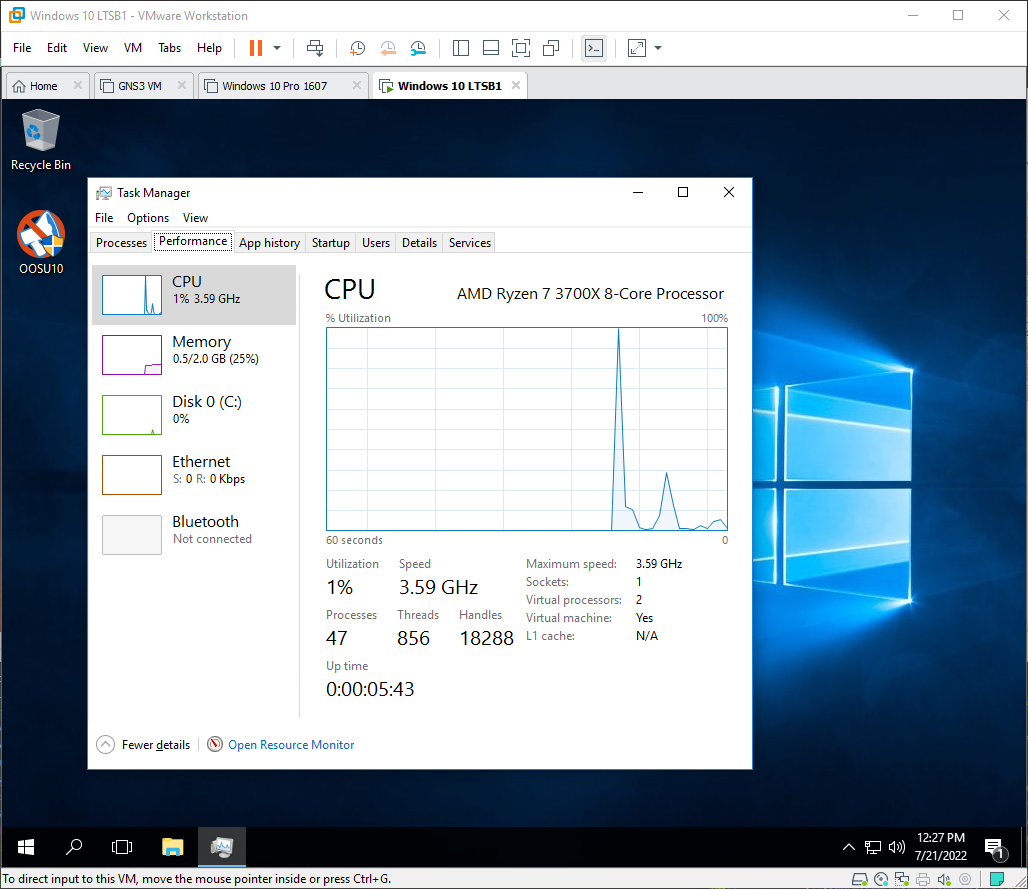Select the CPU performance item
The image size is (1028, 889).
click(x=194, y=295)
